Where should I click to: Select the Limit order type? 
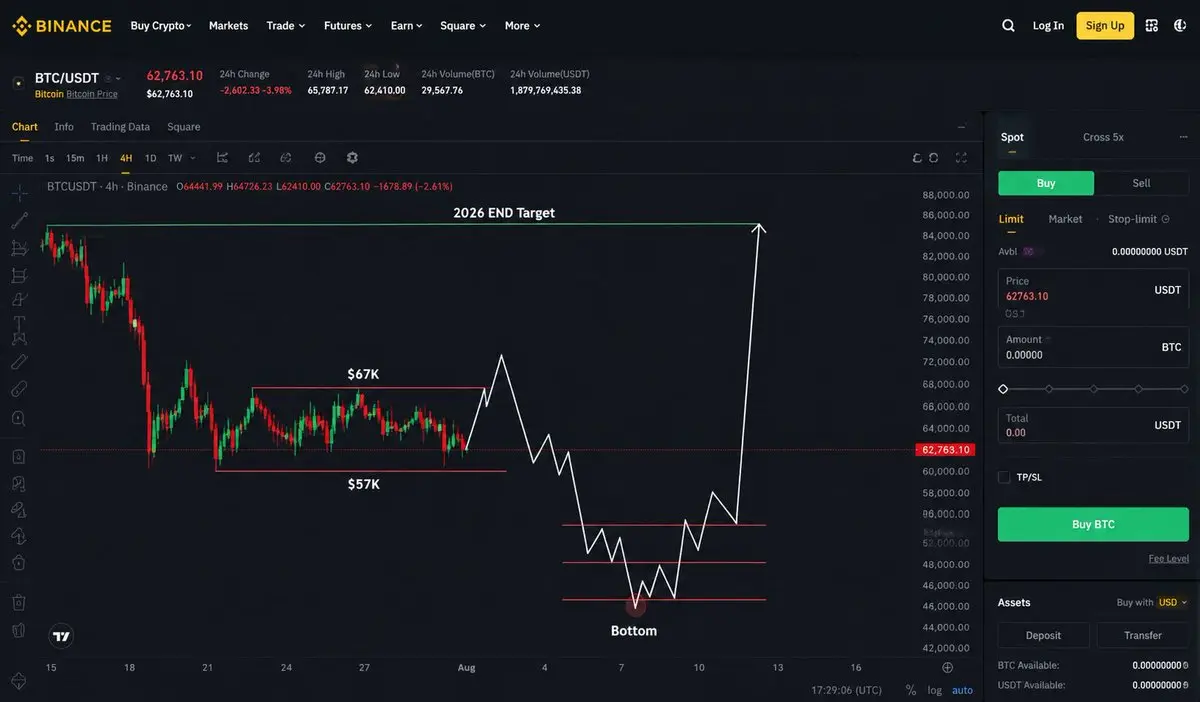(1011, 219)
